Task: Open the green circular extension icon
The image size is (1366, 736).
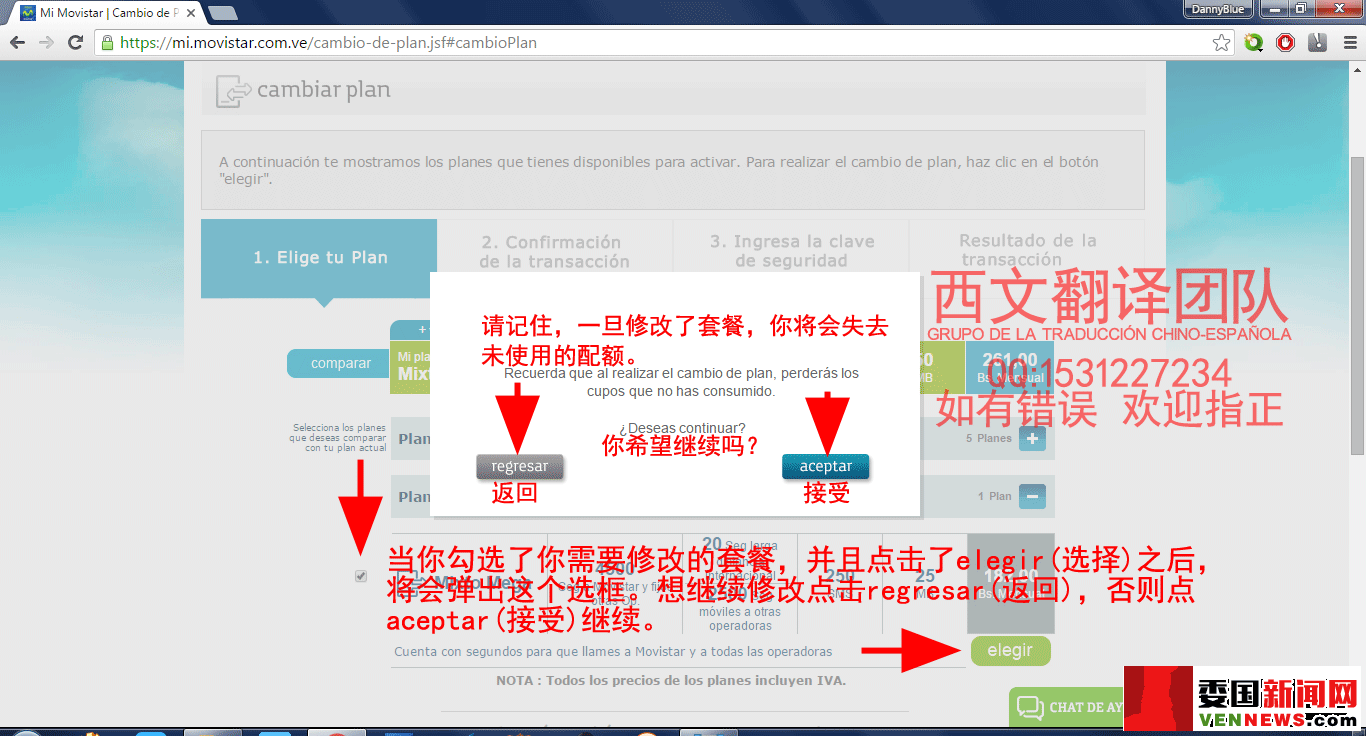Action: click(1254, 43)
